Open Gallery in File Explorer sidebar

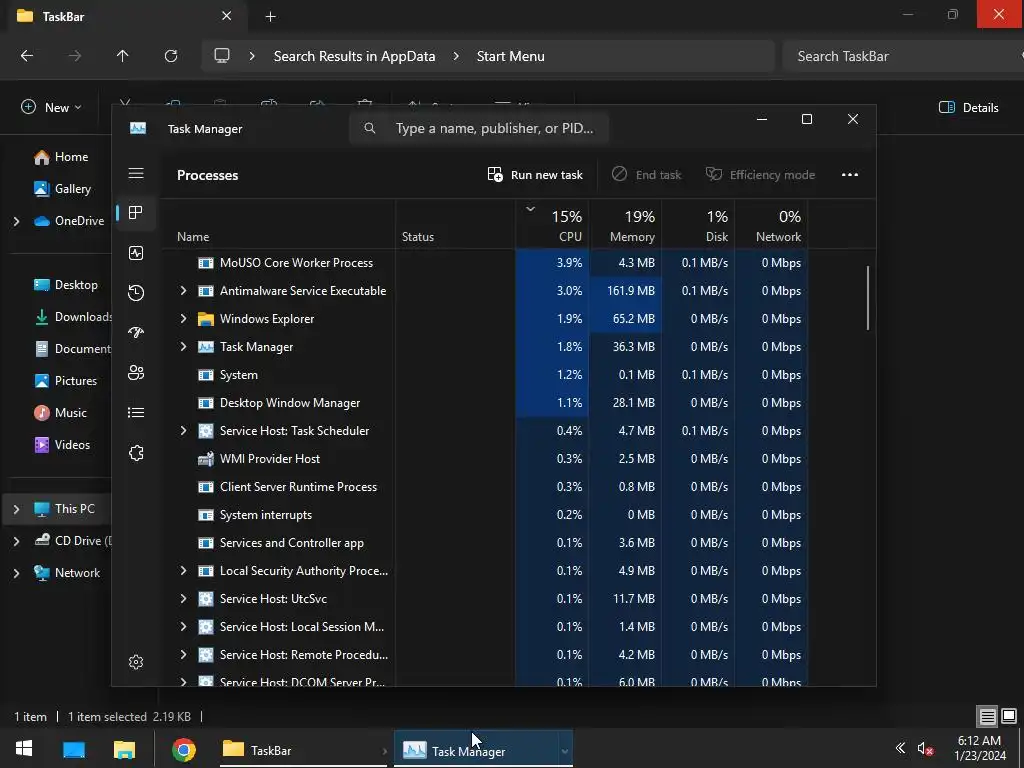(63, 189)
